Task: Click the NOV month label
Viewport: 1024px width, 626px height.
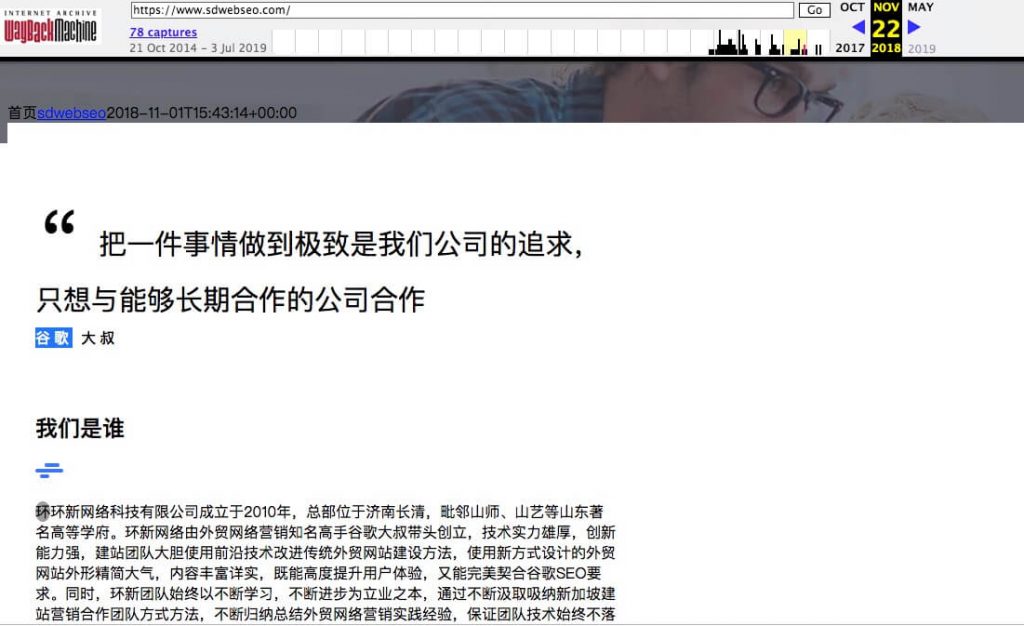Action: coord(886,7)
